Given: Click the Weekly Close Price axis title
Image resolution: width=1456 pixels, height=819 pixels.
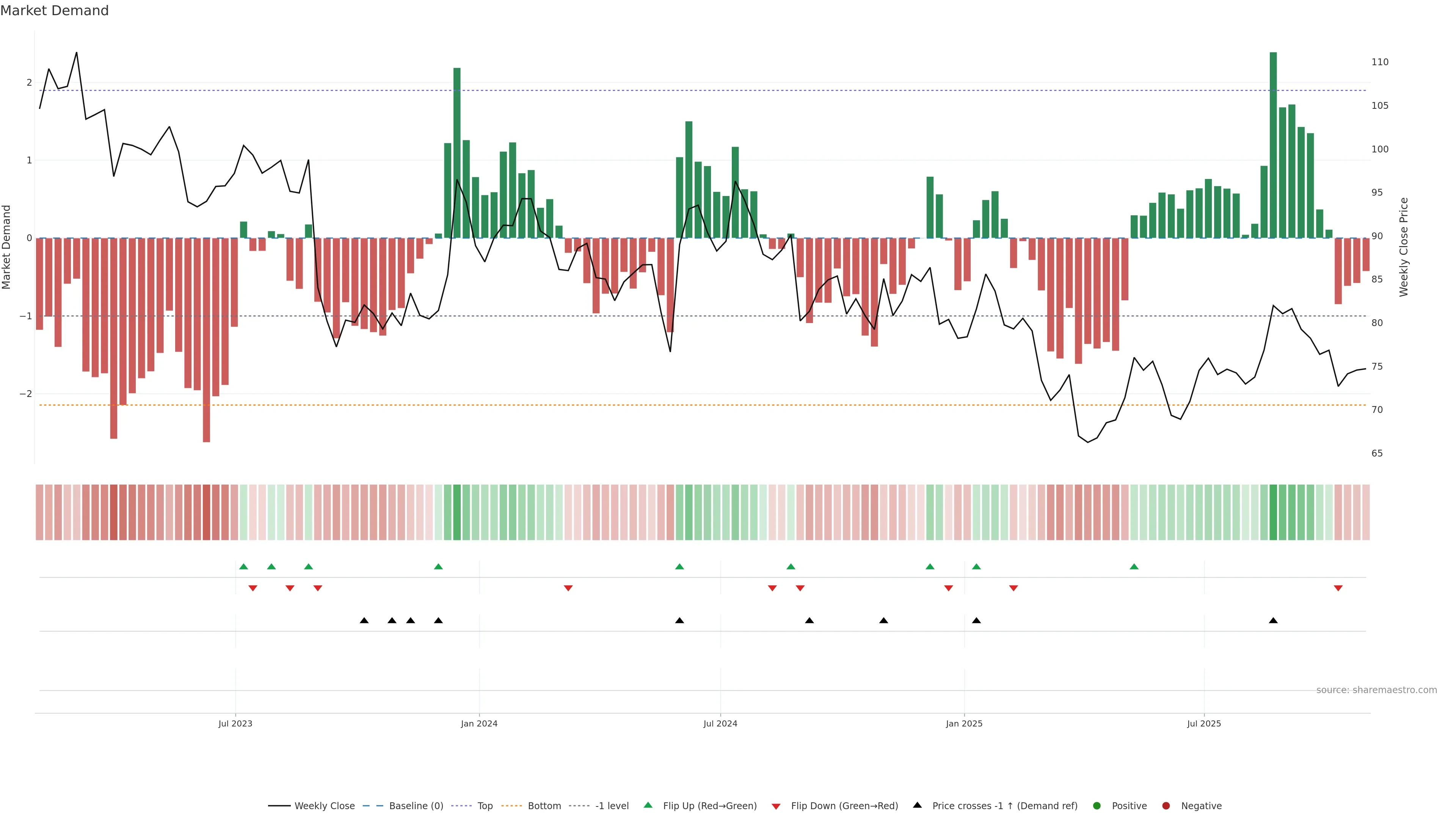Looking at the screenshot, I should pos(1404,247).
